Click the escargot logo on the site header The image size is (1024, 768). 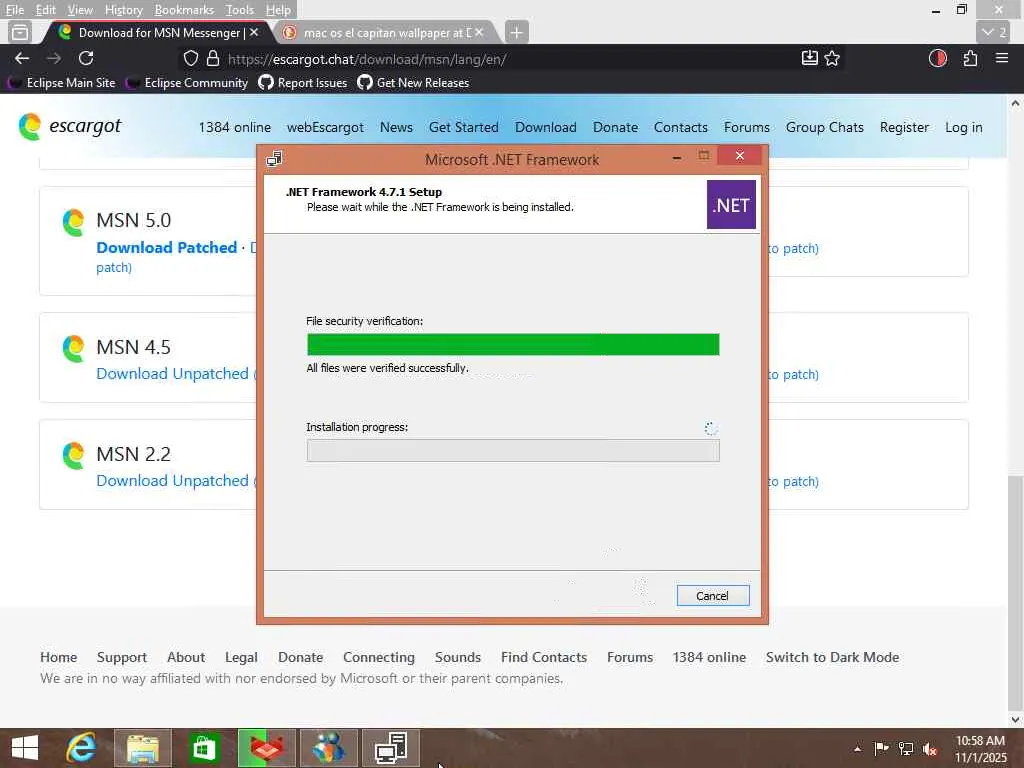70,126
